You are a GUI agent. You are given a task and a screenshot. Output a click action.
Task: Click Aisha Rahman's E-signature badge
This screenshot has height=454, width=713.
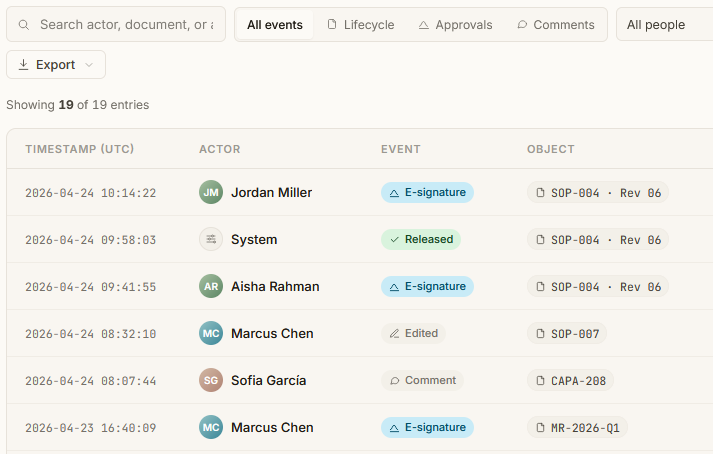pos(427,287)
